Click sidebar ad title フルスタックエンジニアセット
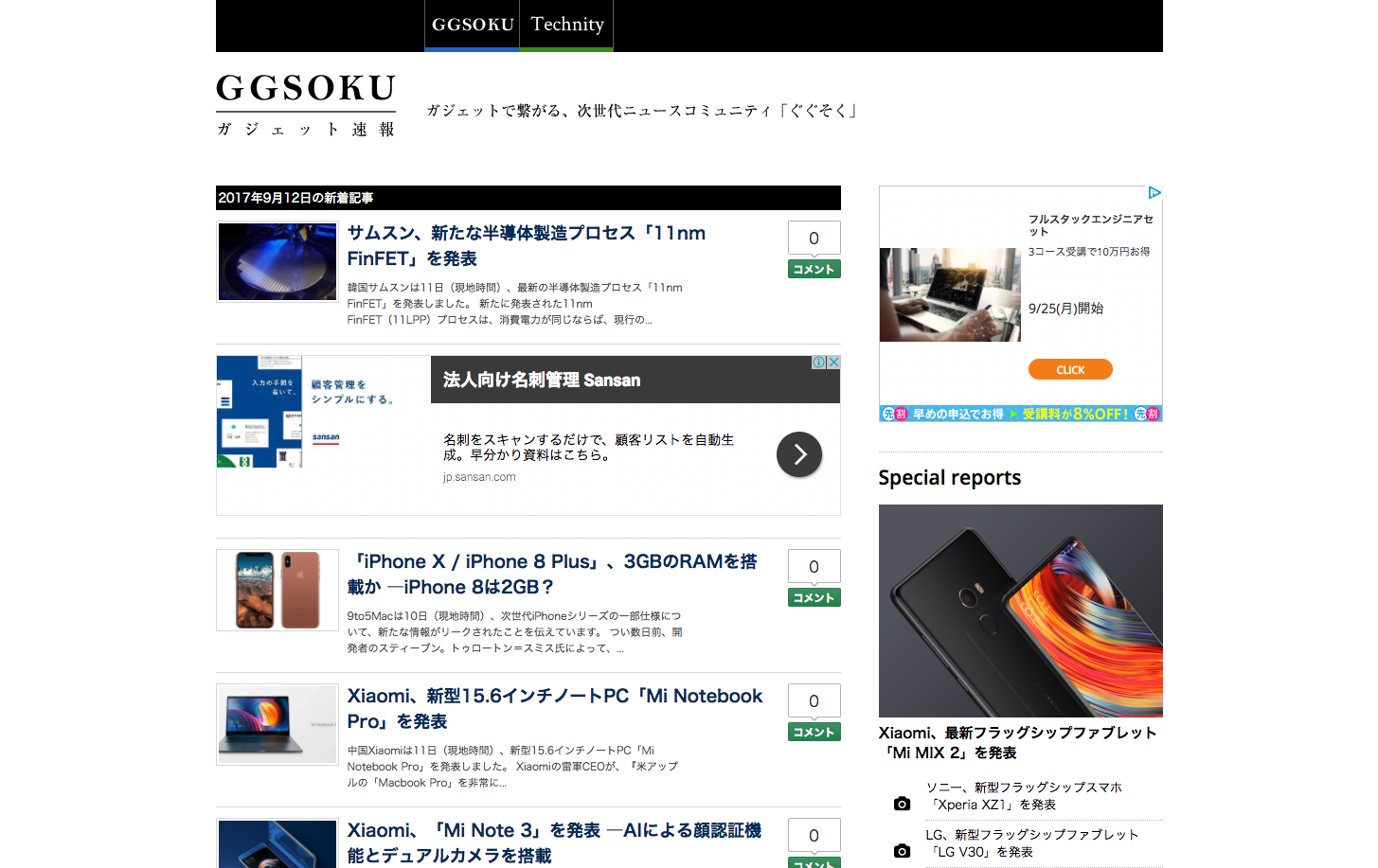Screen dimensions: 1378x868 point(1091,224)
